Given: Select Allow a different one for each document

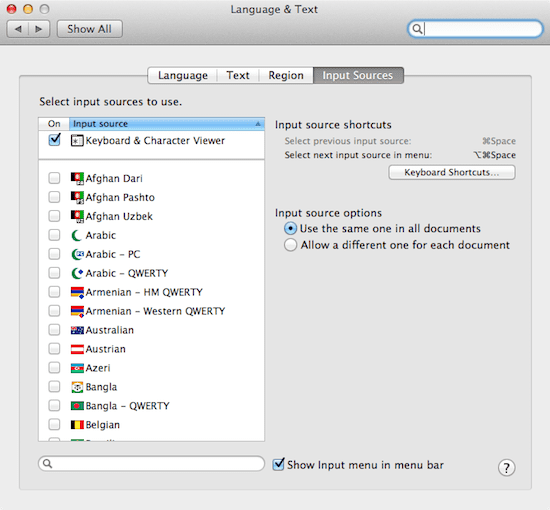Looking at the screenshot, I should click(x=290, y=245).
